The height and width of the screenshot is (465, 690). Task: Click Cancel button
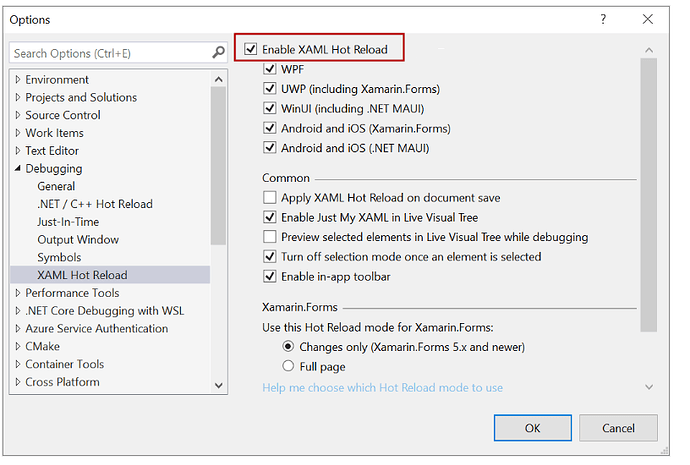point(618,428)
